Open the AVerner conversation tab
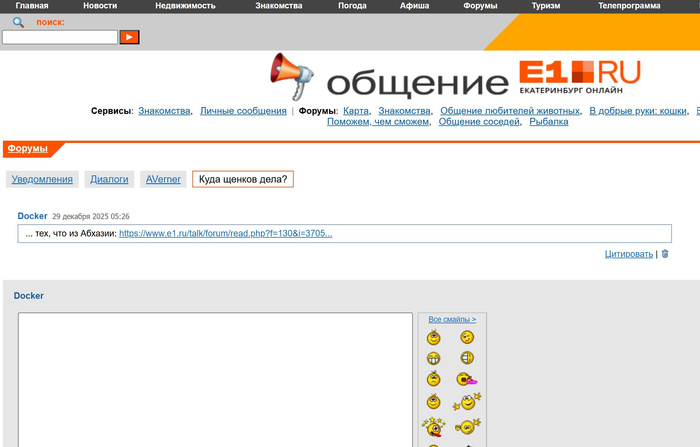 (163, 180)
